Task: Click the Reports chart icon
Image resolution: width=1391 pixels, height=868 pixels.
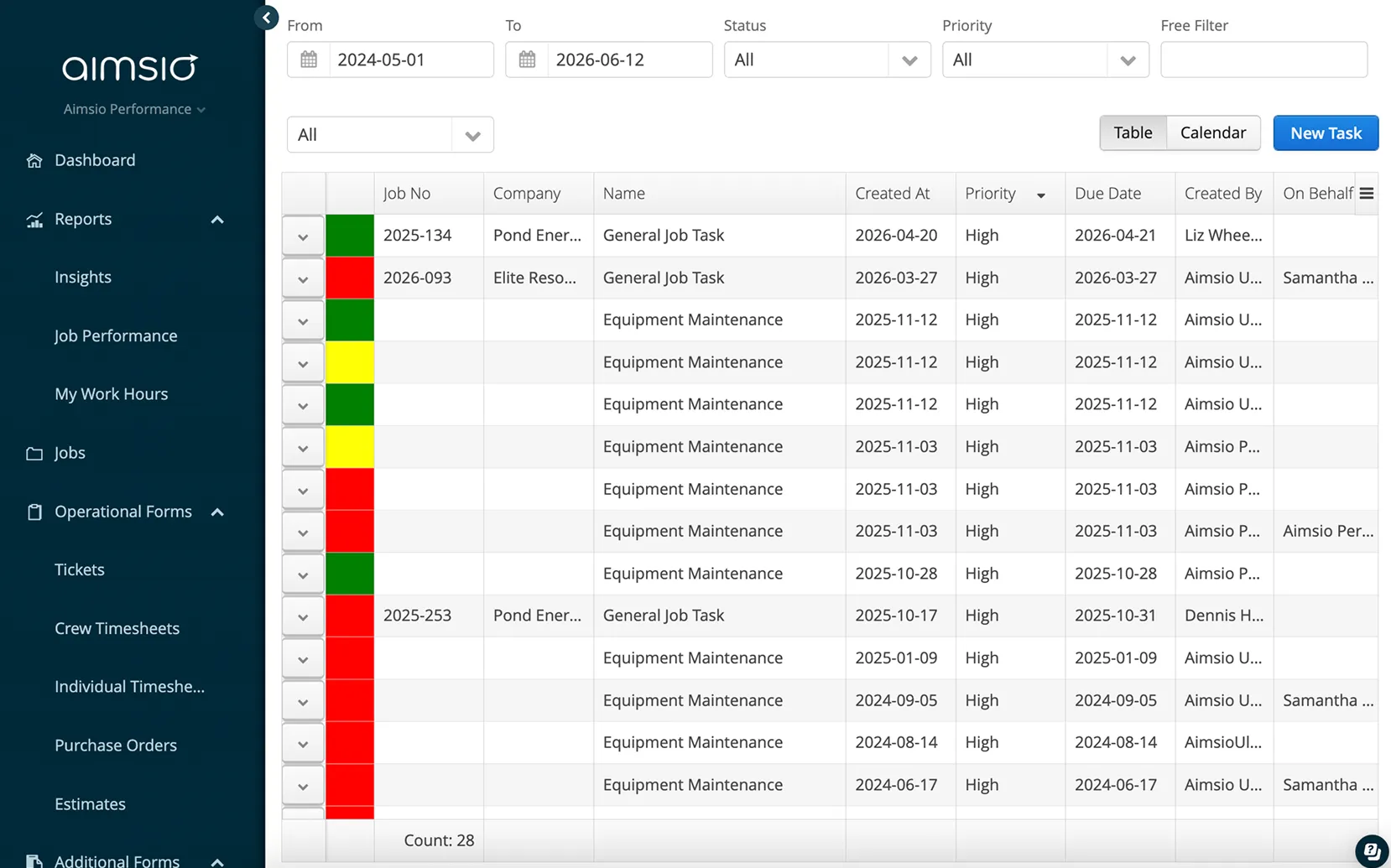Action: point(34,220)
